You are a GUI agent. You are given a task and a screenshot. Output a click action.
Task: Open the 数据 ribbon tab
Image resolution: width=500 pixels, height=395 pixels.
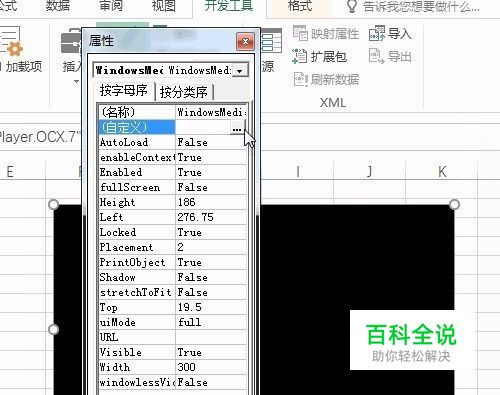click(x=58, y=6)
